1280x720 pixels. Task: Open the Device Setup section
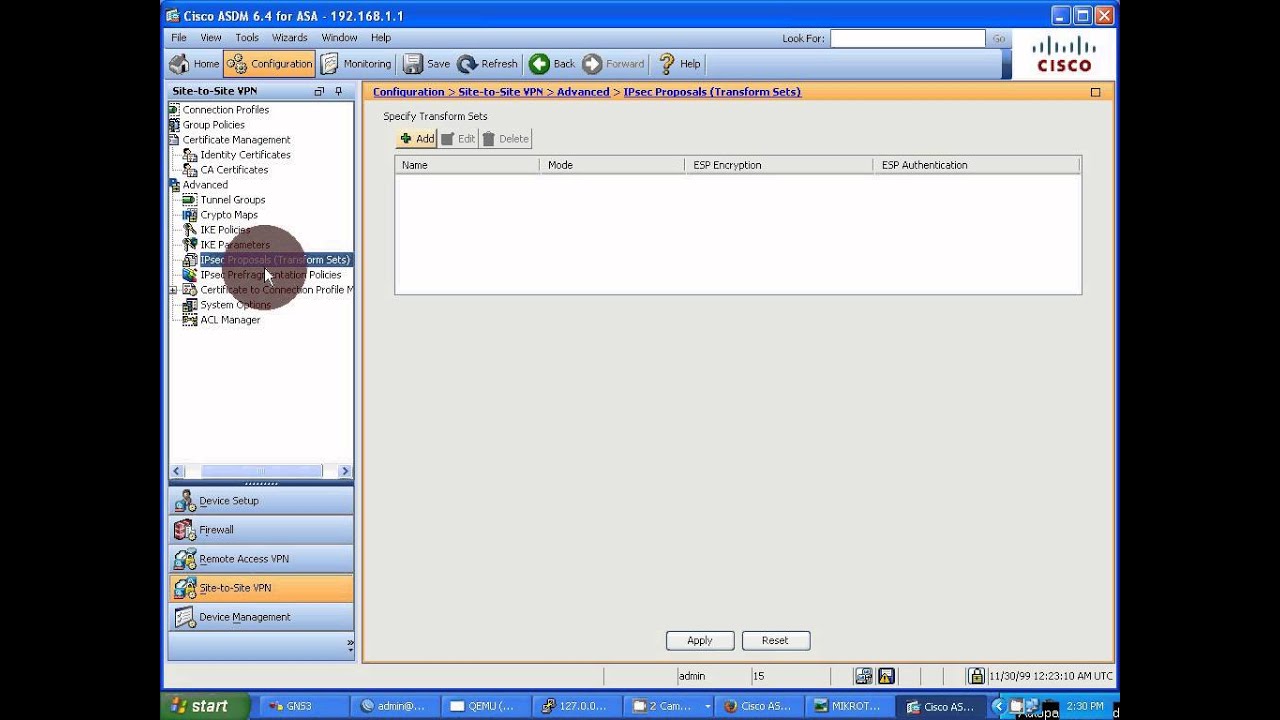[x=261, y=501]
